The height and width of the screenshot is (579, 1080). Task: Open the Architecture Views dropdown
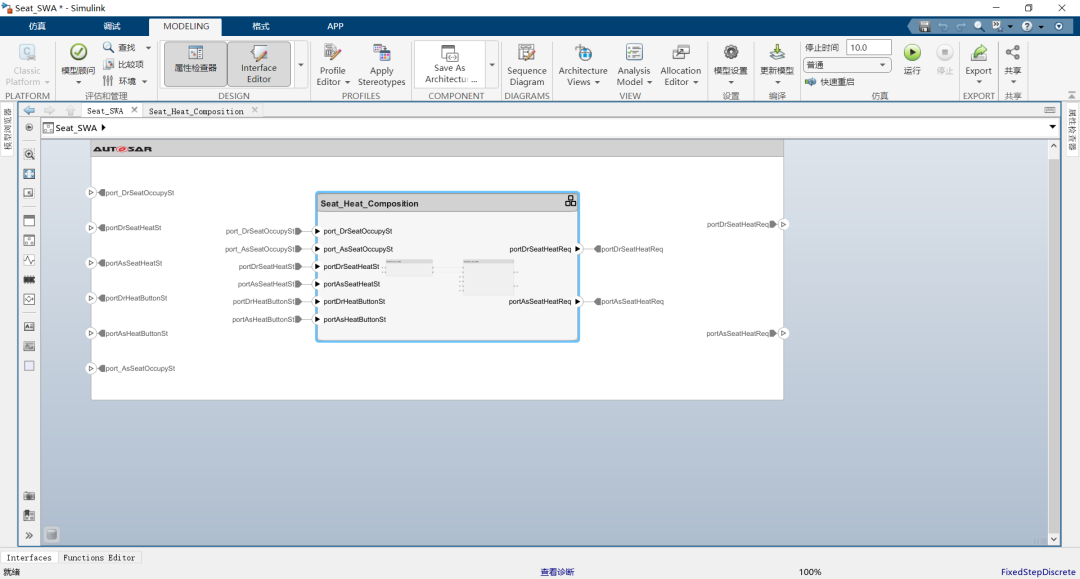click(583, 65)
